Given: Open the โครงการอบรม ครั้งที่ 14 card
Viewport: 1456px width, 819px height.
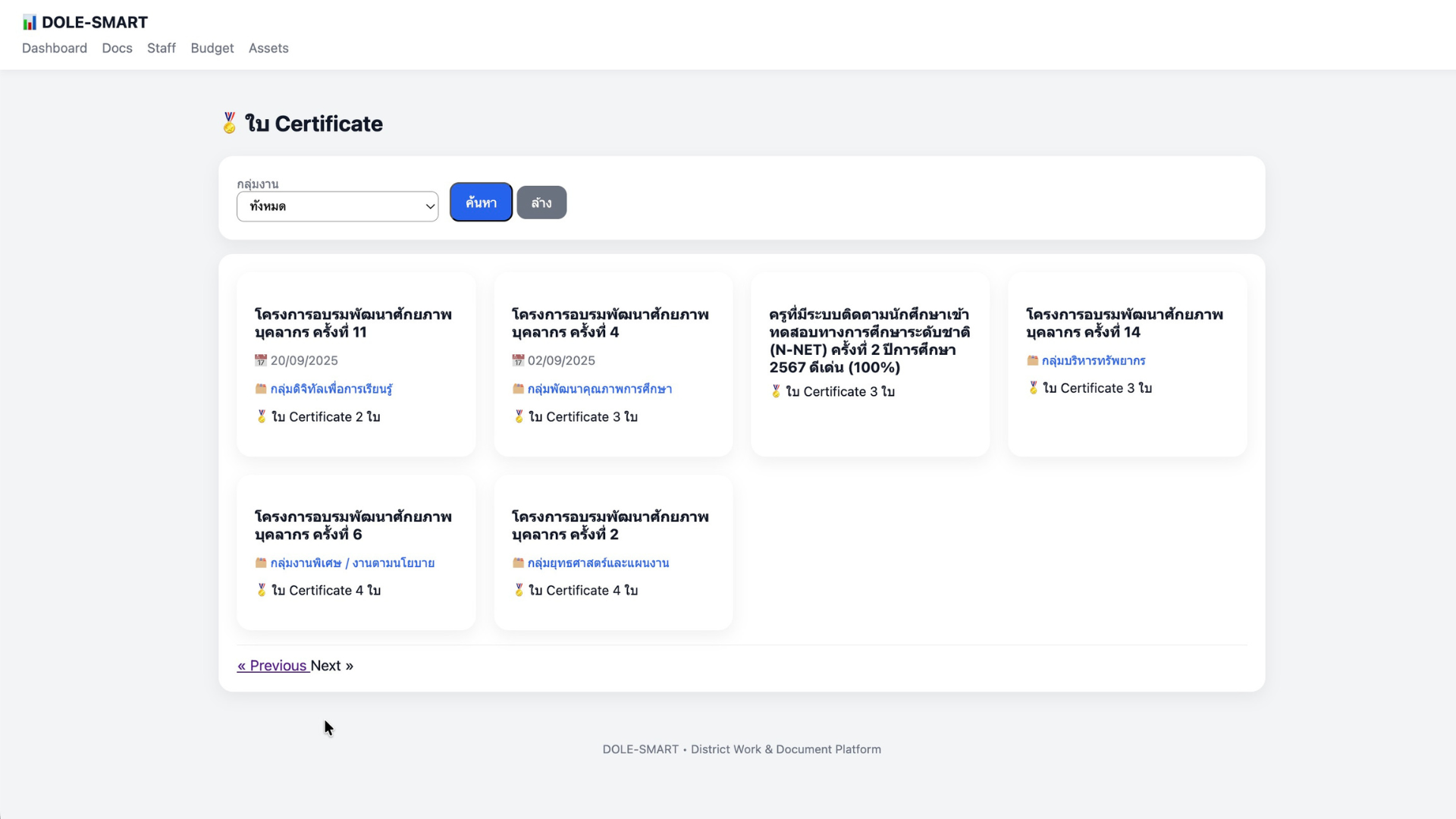Looking at the screenshot, I should pos(1124,323).
